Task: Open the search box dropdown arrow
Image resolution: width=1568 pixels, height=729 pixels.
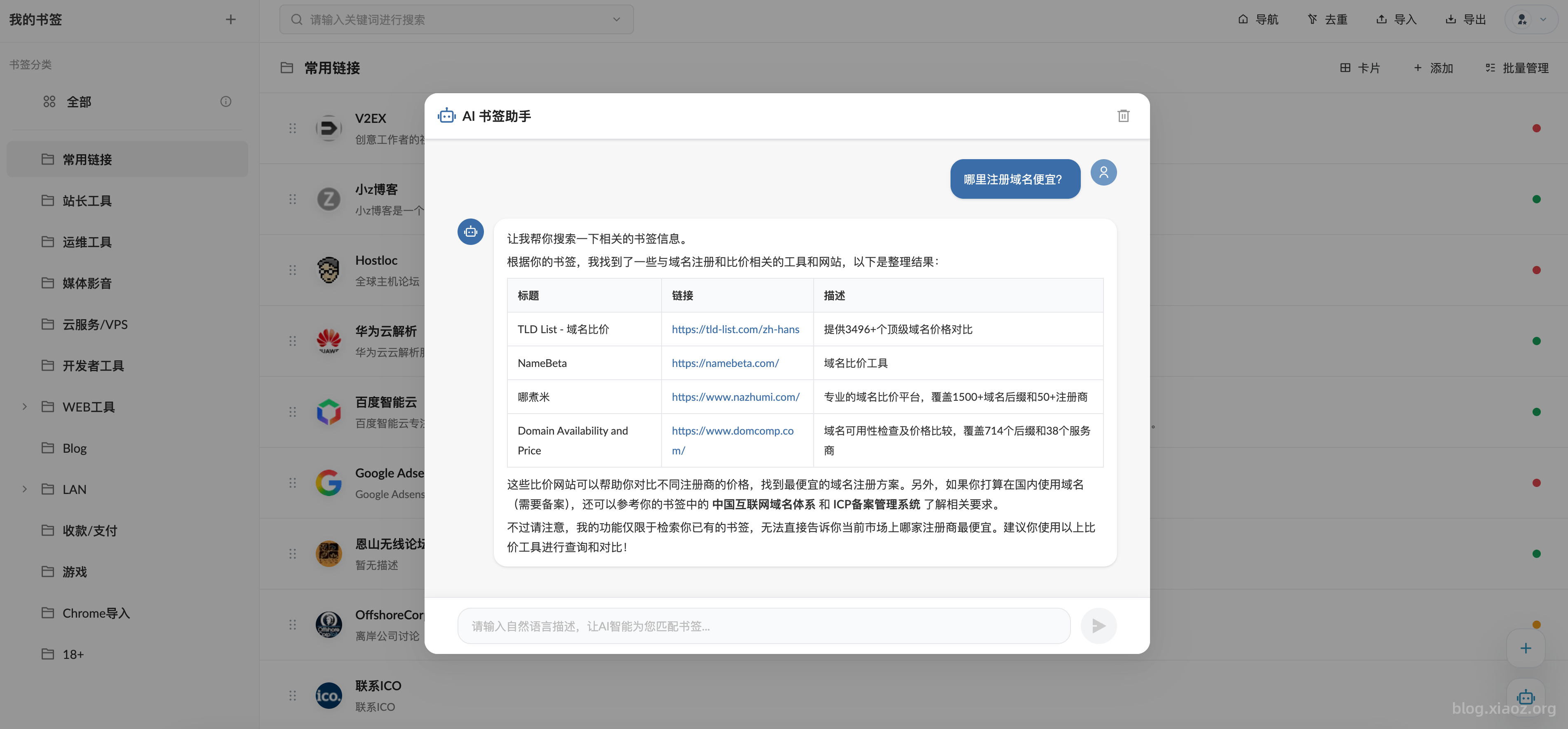Action: [617, 19]
